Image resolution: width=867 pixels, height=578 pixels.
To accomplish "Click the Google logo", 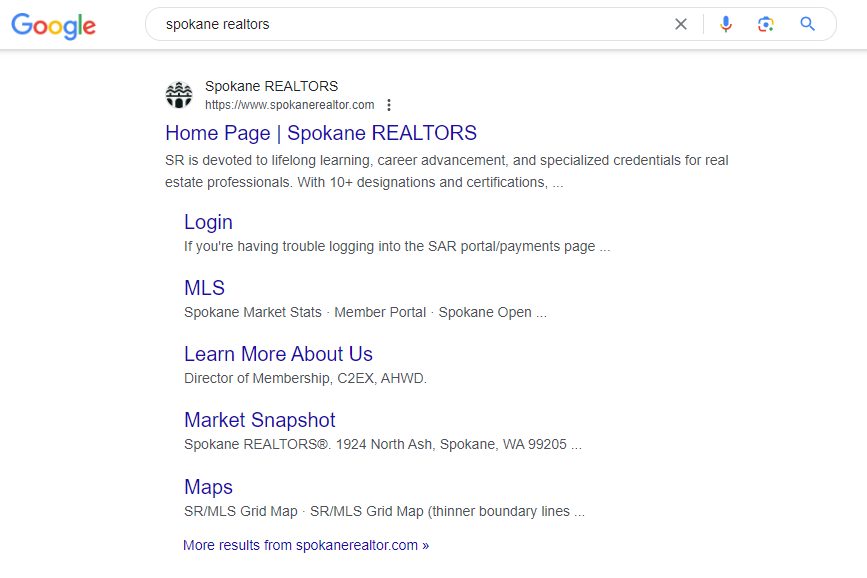I will click(54, 25).
